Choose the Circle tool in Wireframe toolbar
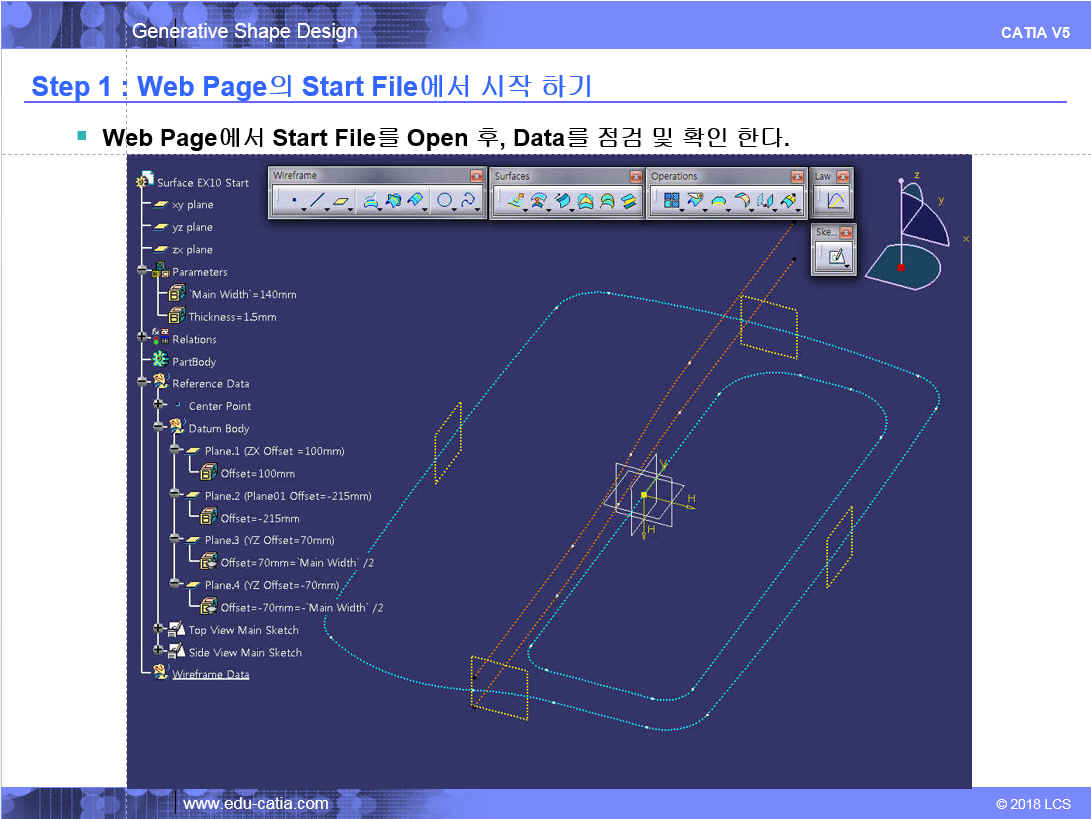 point(446,201)
